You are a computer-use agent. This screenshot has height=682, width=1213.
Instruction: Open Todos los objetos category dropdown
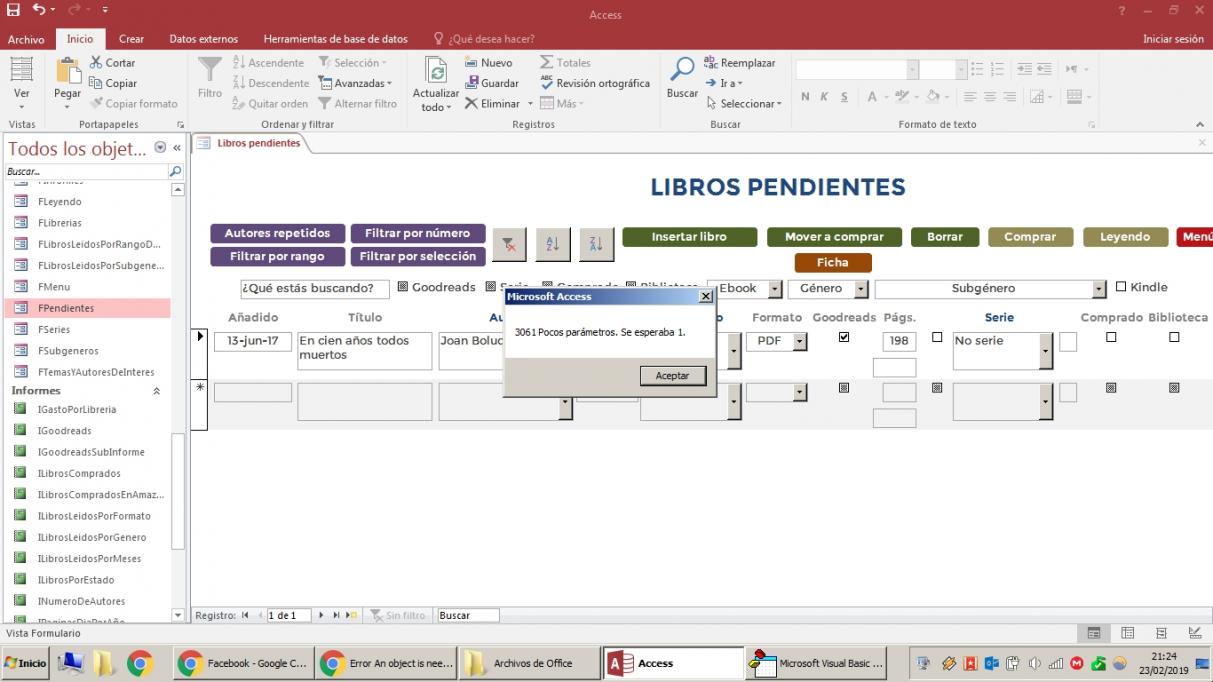(161, 148)
